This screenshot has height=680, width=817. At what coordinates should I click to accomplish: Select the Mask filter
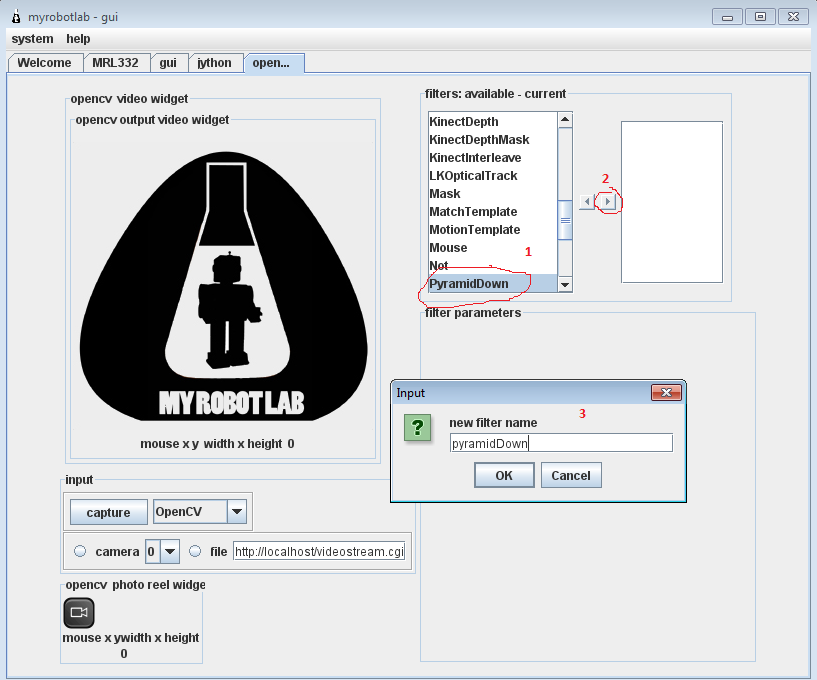(492, 193)
